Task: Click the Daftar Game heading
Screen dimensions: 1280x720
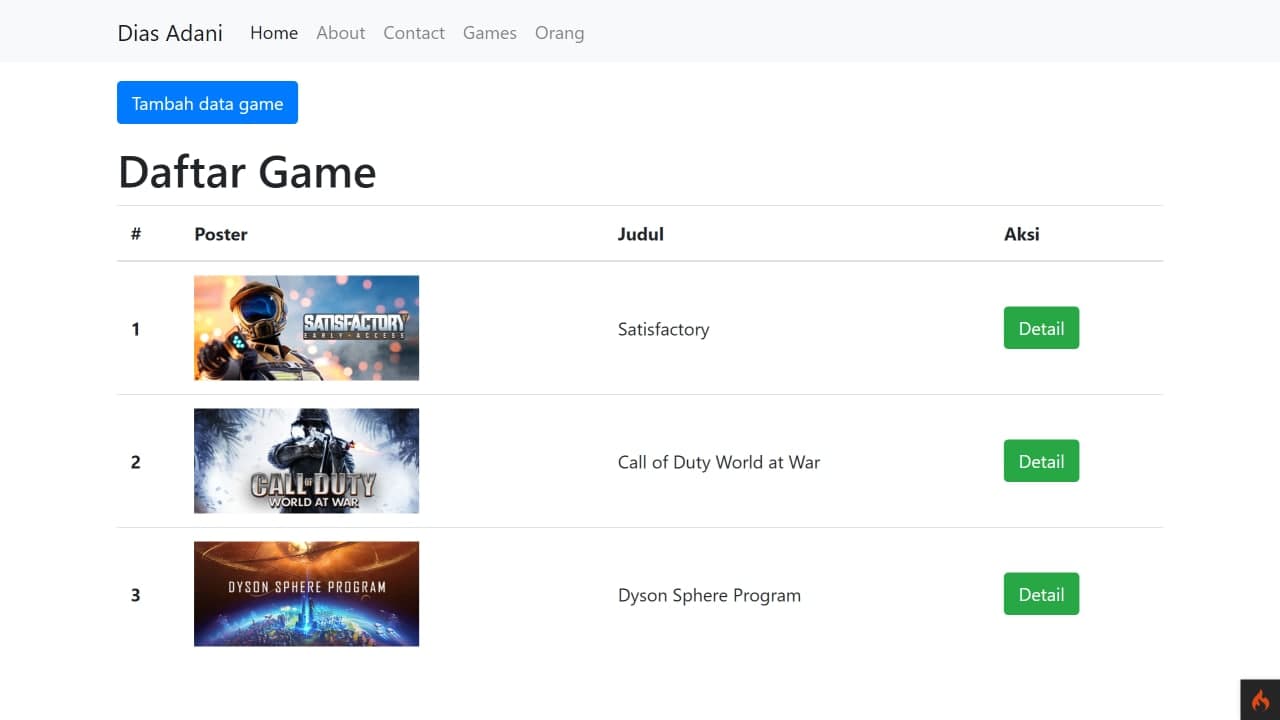Action: click(x=247, y=172)
